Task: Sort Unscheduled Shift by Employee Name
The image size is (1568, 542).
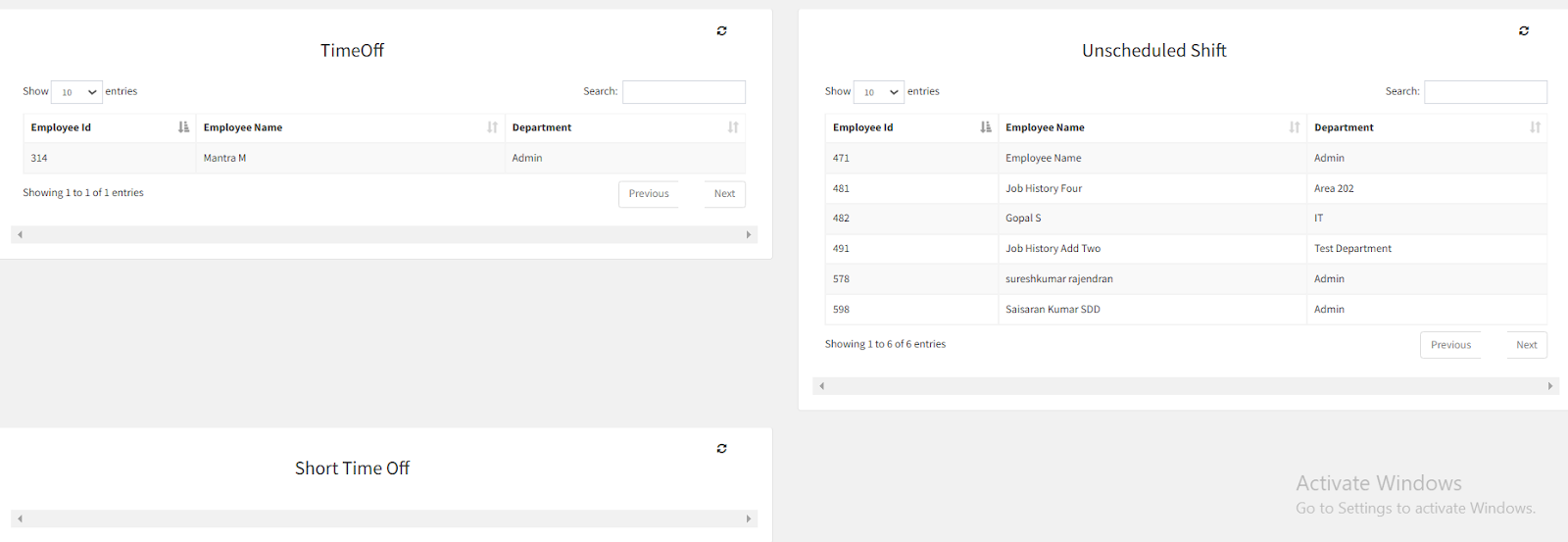Action: pyautogui.click(x=1151, y=127)
